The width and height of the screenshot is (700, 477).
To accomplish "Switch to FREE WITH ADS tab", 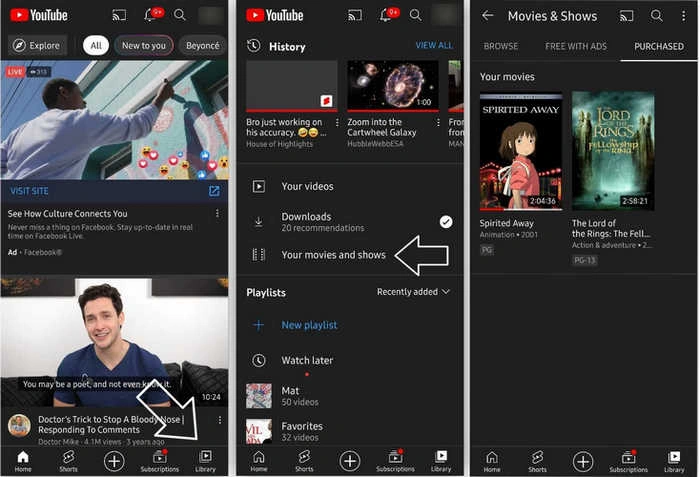I will (576, 46).
